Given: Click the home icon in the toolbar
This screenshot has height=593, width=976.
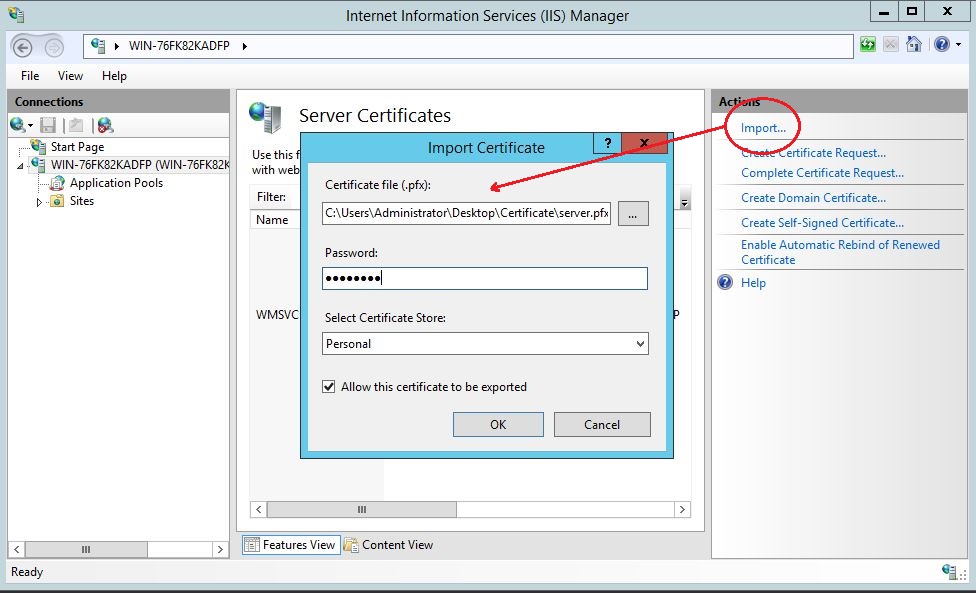Looking at the screenshot, I should (913, 45).
